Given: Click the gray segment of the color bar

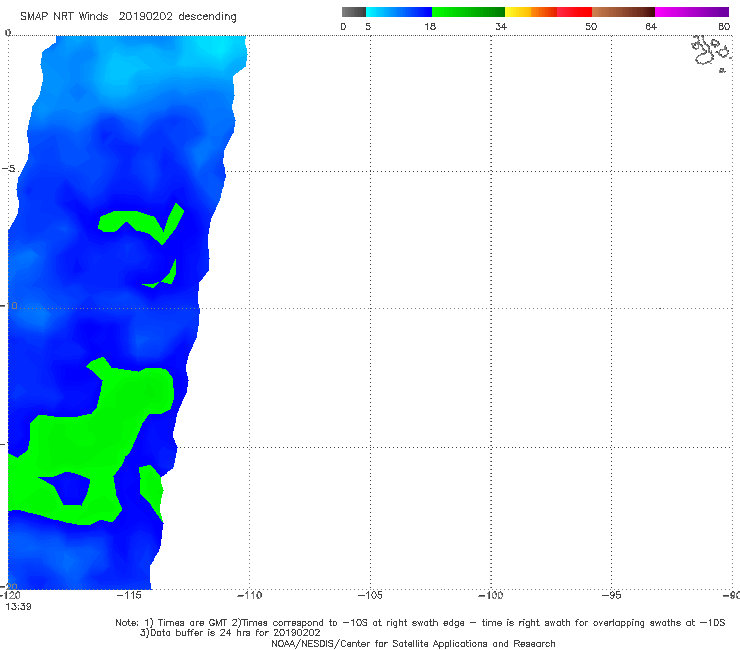Looking at the screenshot, I should click(353, 12).
